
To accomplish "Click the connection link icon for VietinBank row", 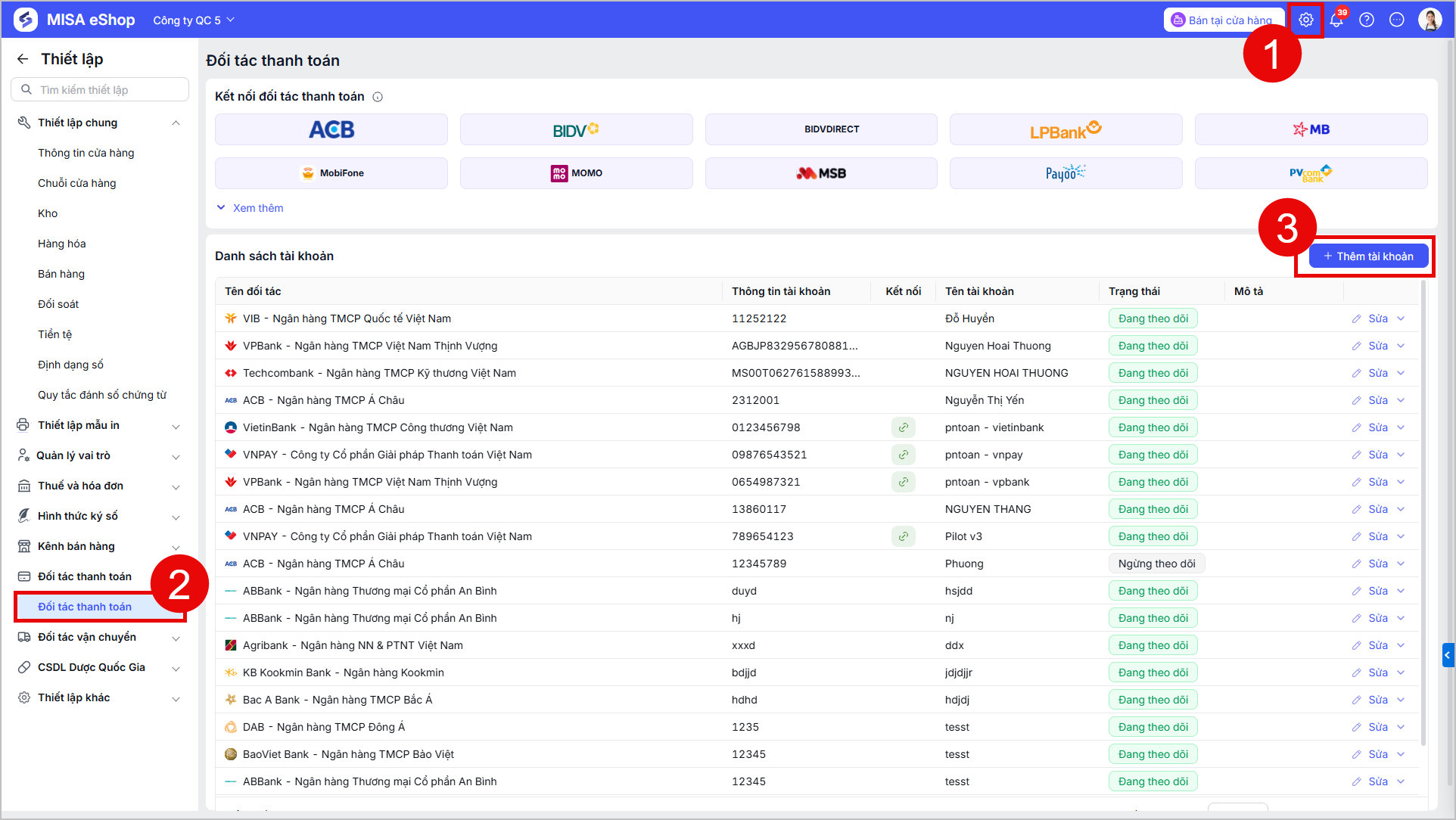I will pos(904,427).
